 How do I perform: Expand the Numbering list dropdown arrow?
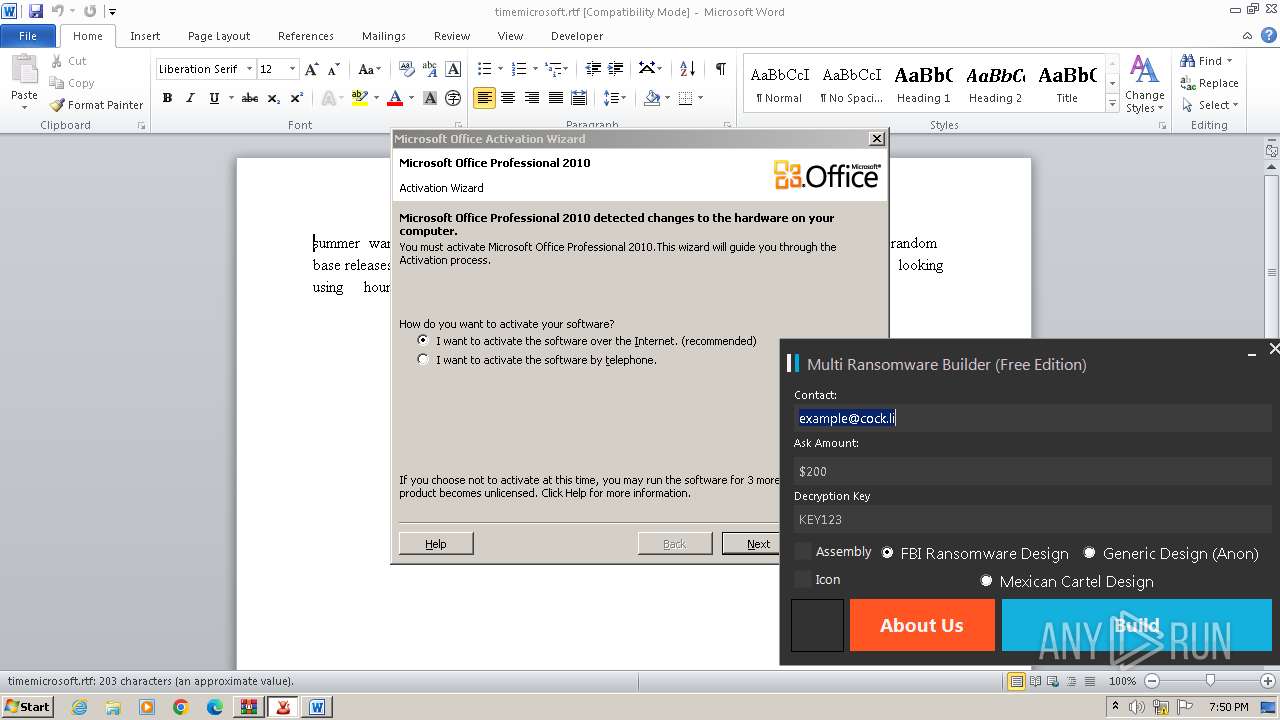tap(535, 69)
